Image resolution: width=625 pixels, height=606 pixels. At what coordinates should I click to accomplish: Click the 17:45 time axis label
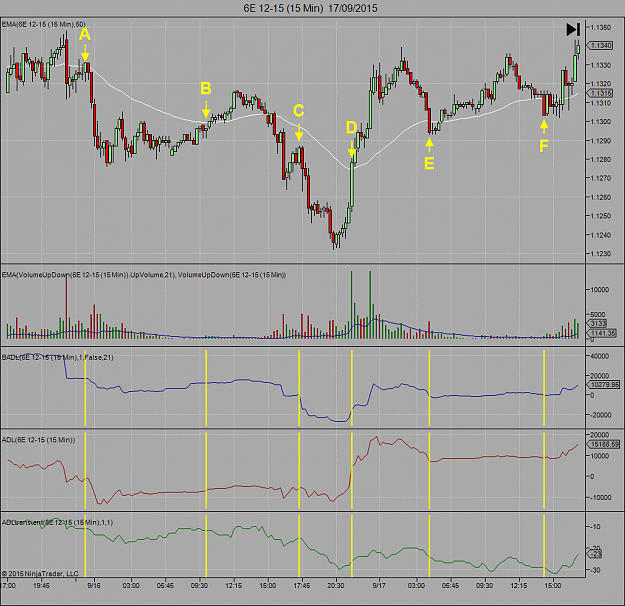302,586
